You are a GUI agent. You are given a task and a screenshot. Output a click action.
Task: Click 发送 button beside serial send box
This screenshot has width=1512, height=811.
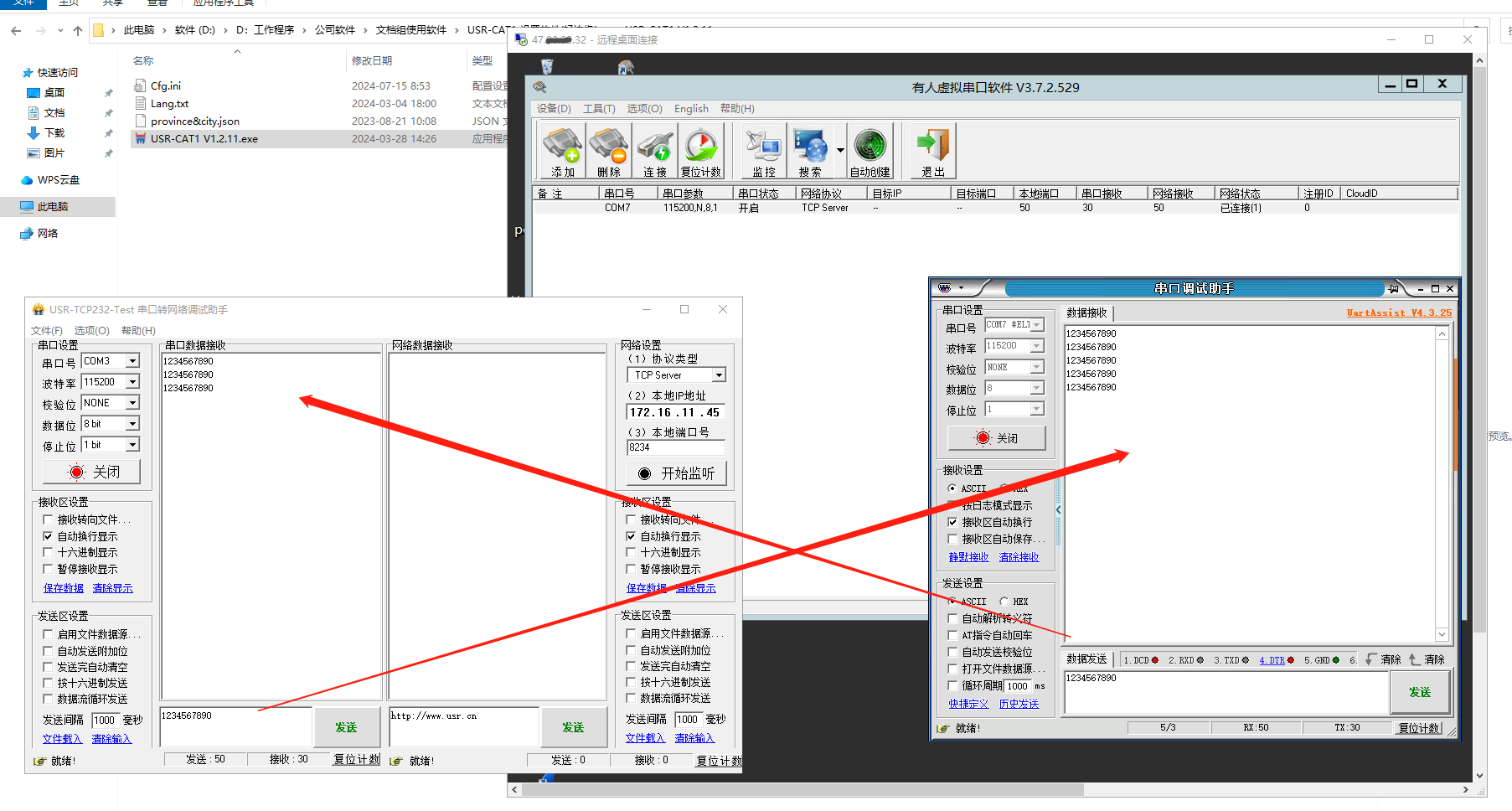coord(346,727)
